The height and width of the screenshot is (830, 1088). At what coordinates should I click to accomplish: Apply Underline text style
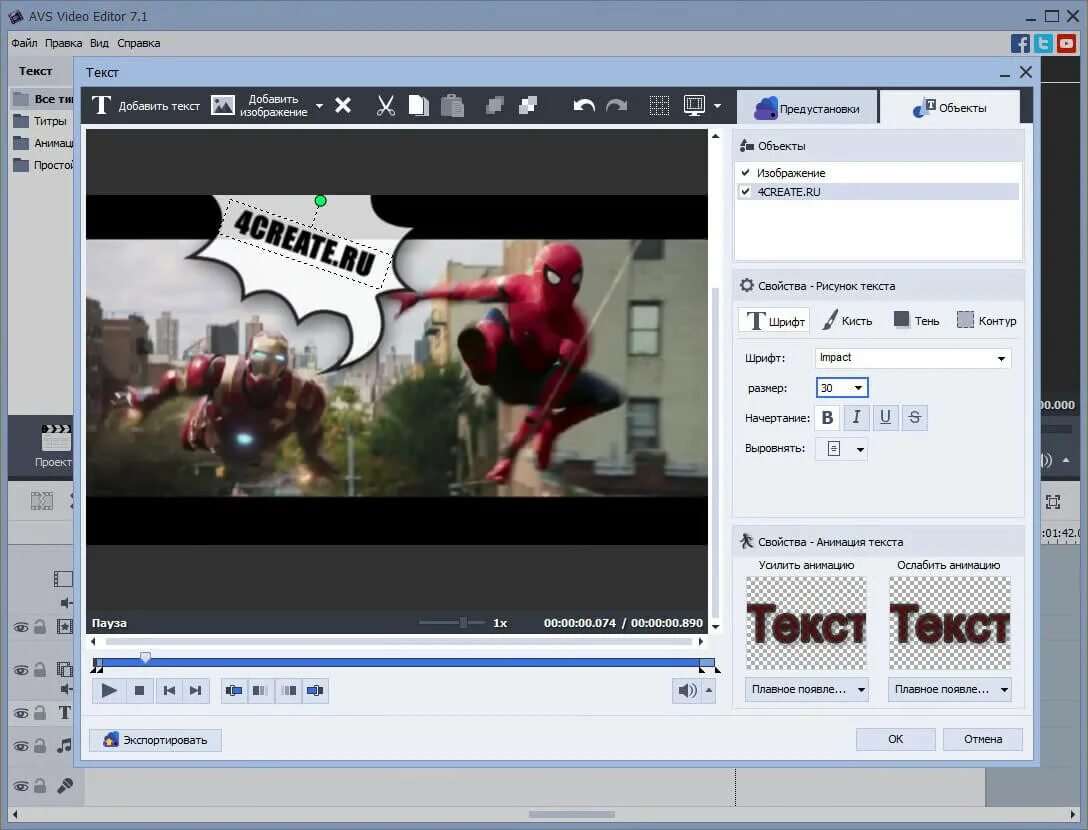[885, 418]
